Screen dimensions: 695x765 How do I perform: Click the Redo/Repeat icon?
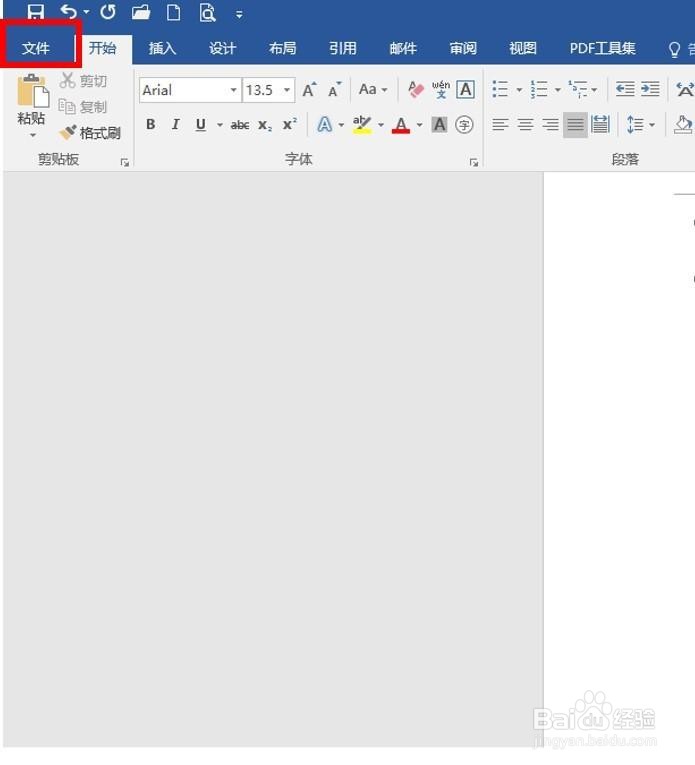point(108,11)
